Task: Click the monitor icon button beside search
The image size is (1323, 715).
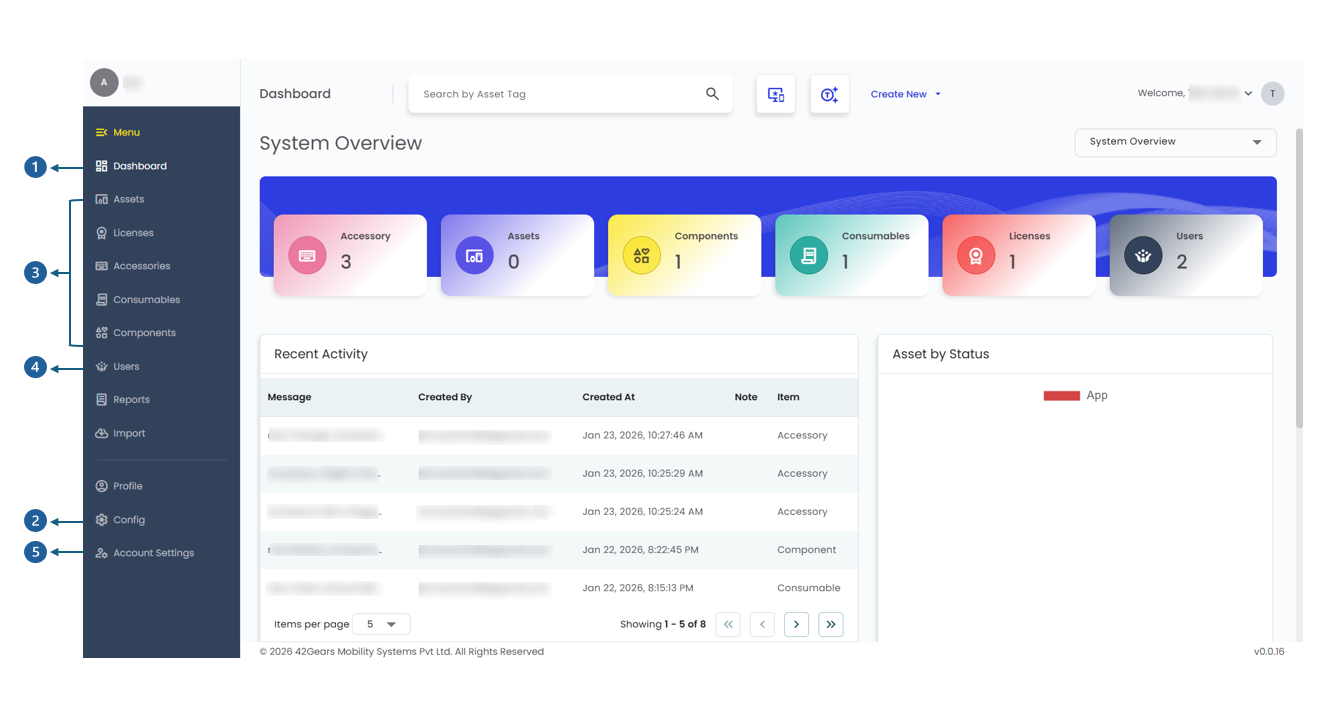Action: click(775, 94)
